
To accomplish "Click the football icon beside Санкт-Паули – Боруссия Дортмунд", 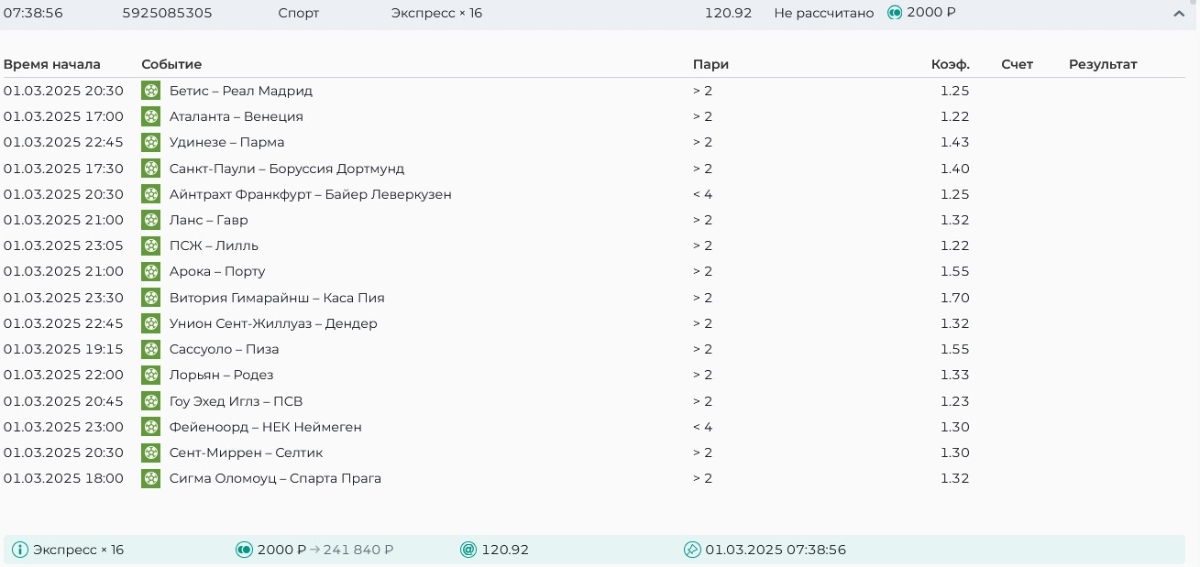I will pyautogui.click(x=151, y=168).
